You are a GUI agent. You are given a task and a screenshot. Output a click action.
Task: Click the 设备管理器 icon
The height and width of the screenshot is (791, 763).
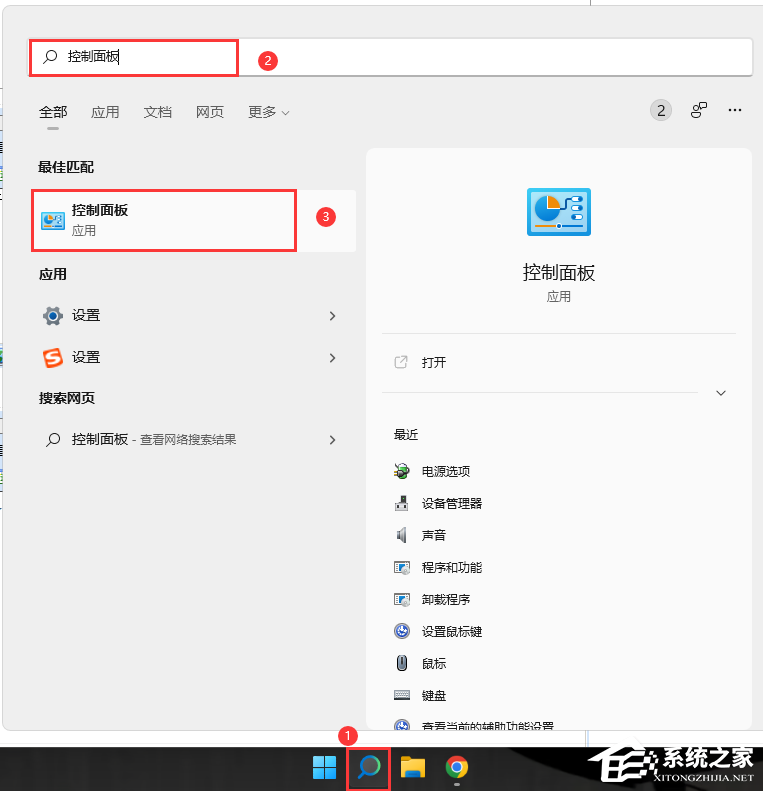(402, 503)
